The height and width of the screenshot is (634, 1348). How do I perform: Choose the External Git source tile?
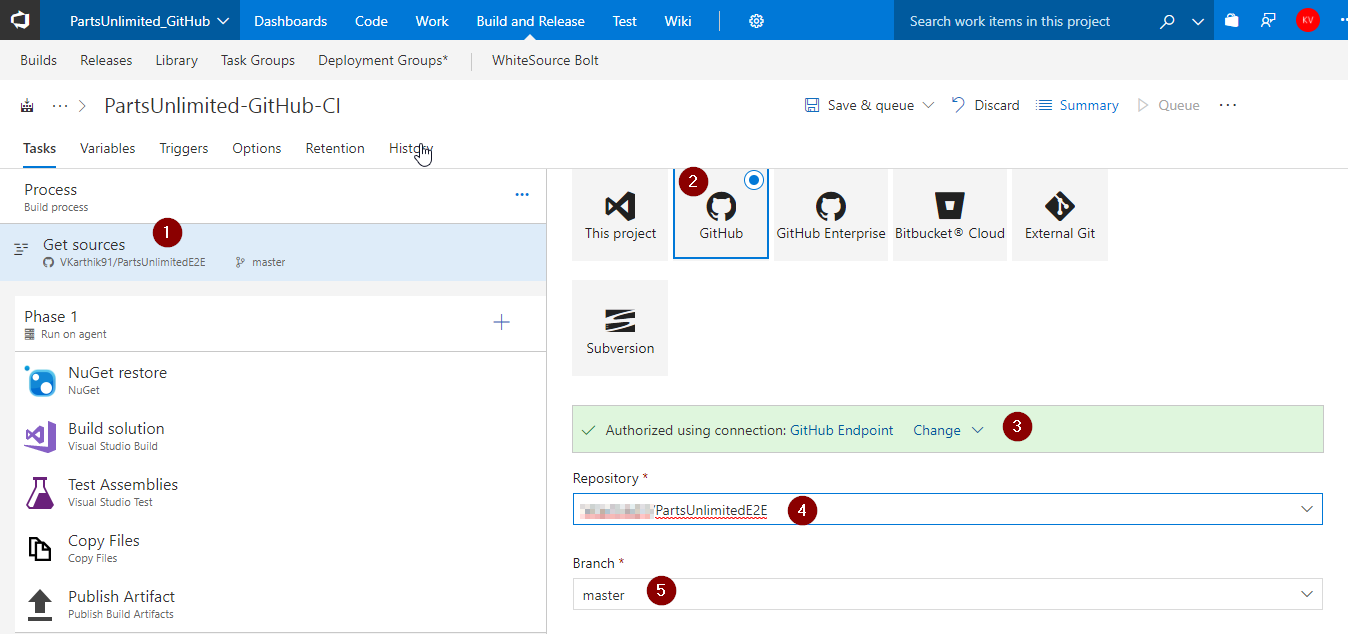1060,215
